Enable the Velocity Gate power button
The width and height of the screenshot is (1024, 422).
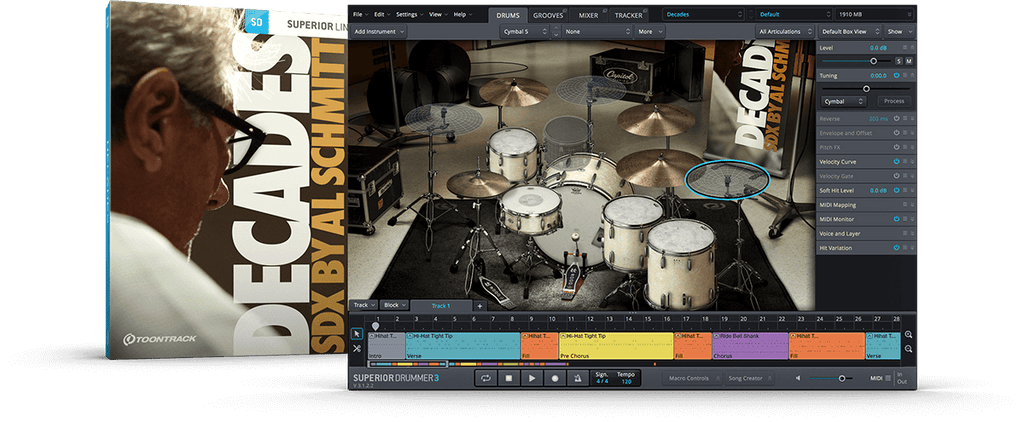click(x=897, y=176)
